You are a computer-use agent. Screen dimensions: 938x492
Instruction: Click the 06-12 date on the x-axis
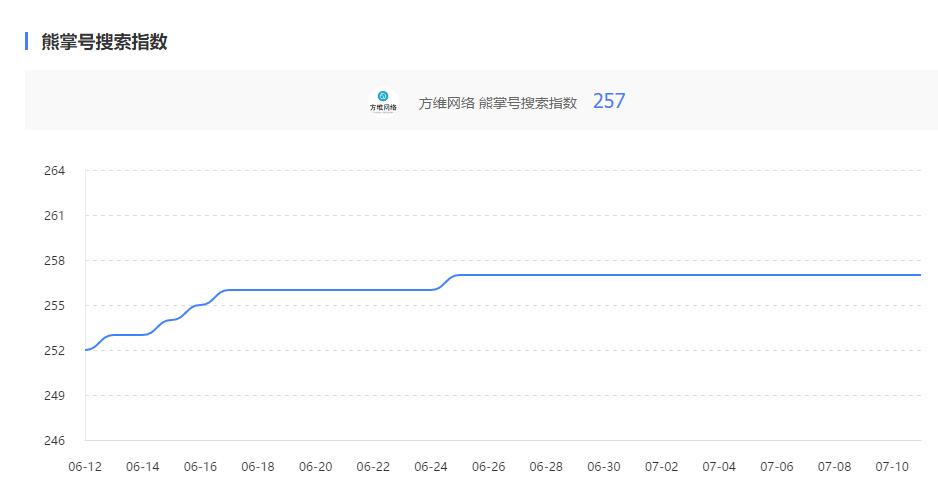[85, 467]
